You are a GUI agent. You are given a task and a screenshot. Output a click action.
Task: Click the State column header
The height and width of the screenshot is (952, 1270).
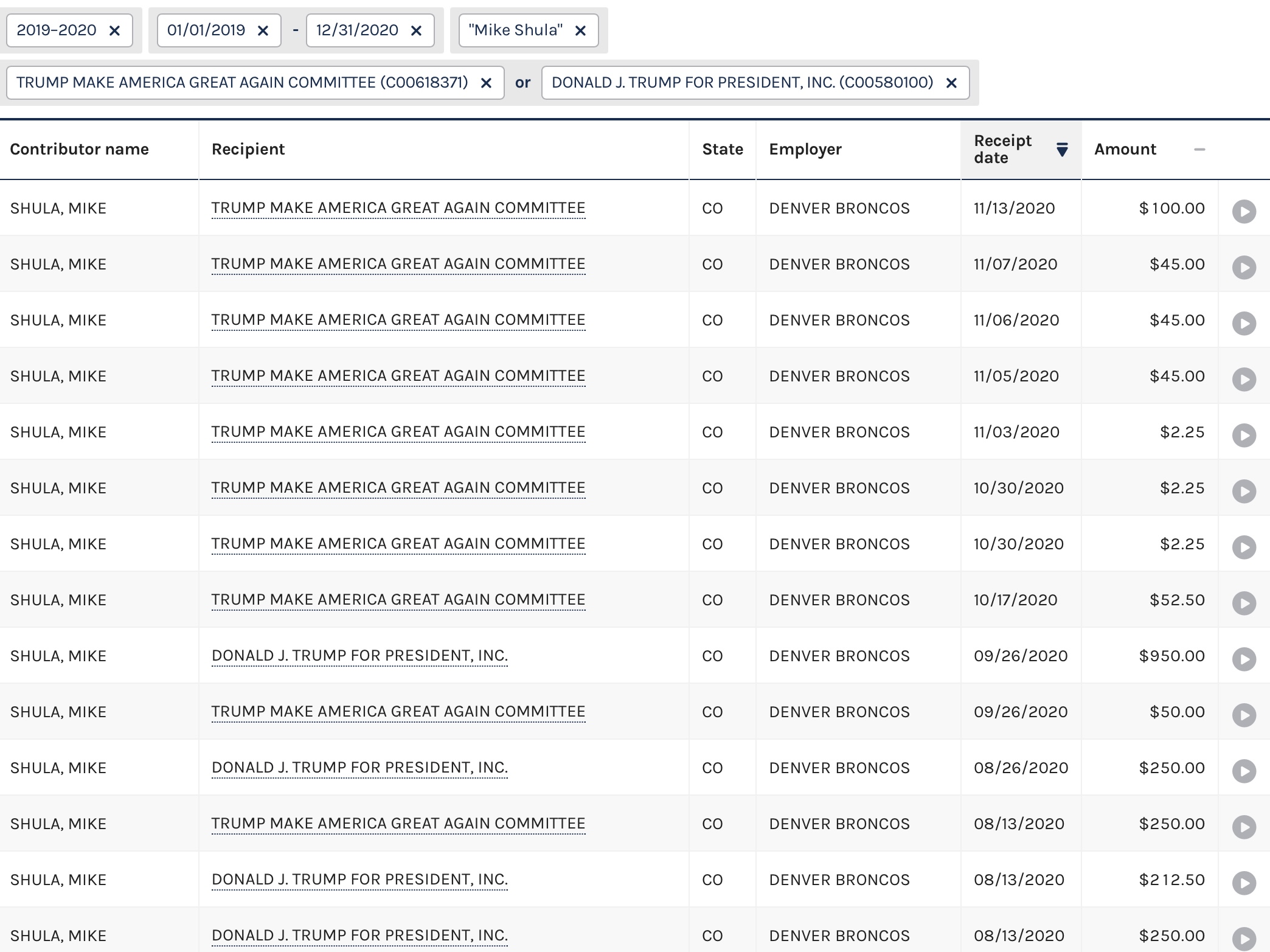(x=723, y=150)
